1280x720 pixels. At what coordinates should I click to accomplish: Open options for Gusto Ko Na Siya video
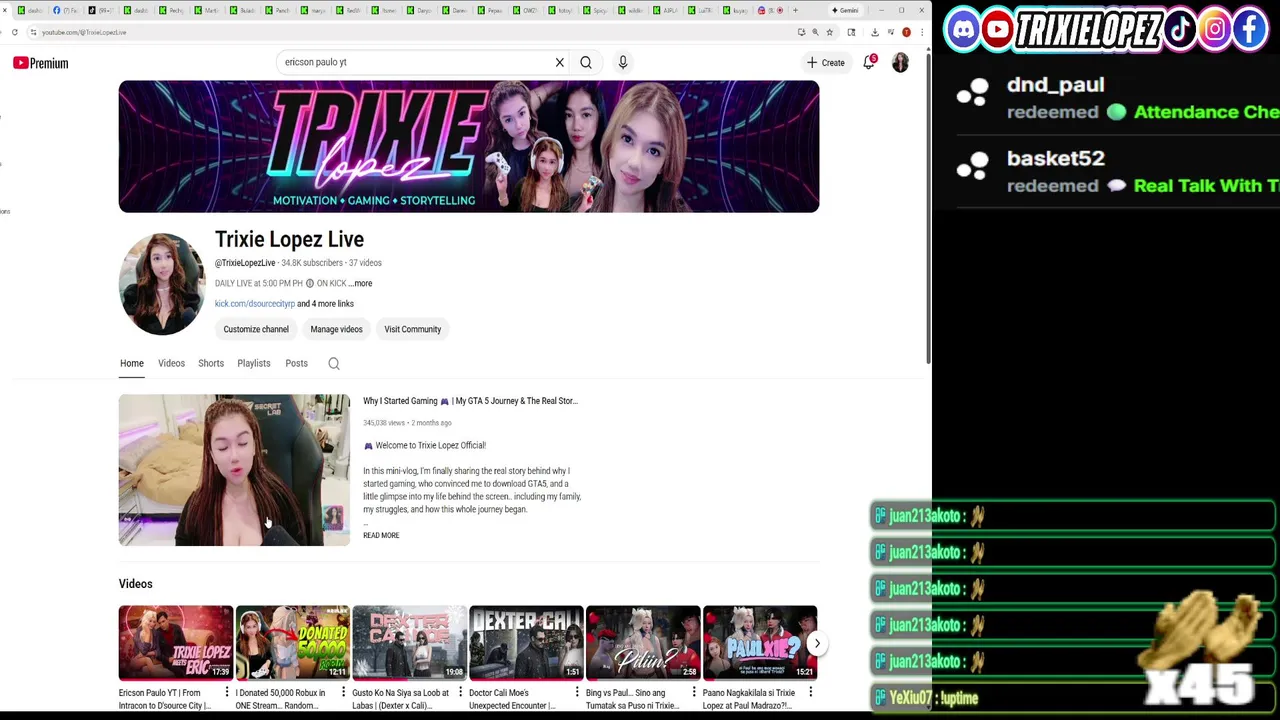coord(460,692)
